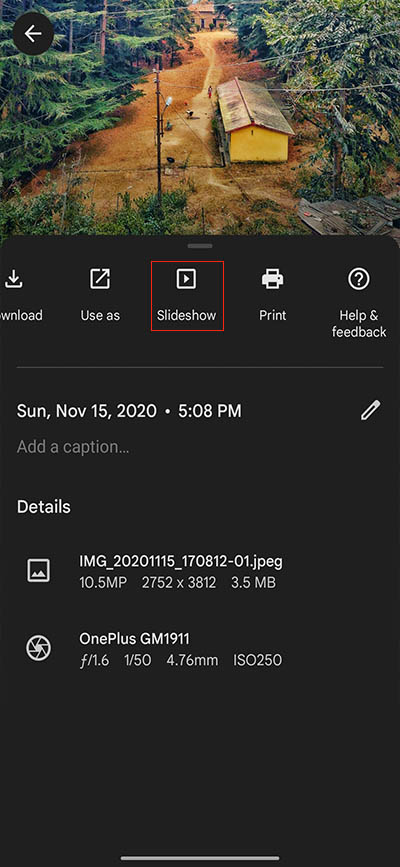The width and height of the screenshot is (400, 867).
Task: Select the Print label
Action: 273,315
